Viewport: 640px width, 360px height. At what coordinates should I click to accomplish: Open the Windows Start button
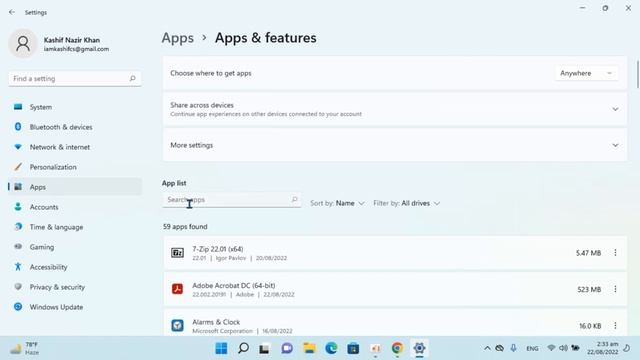(221, 348)
